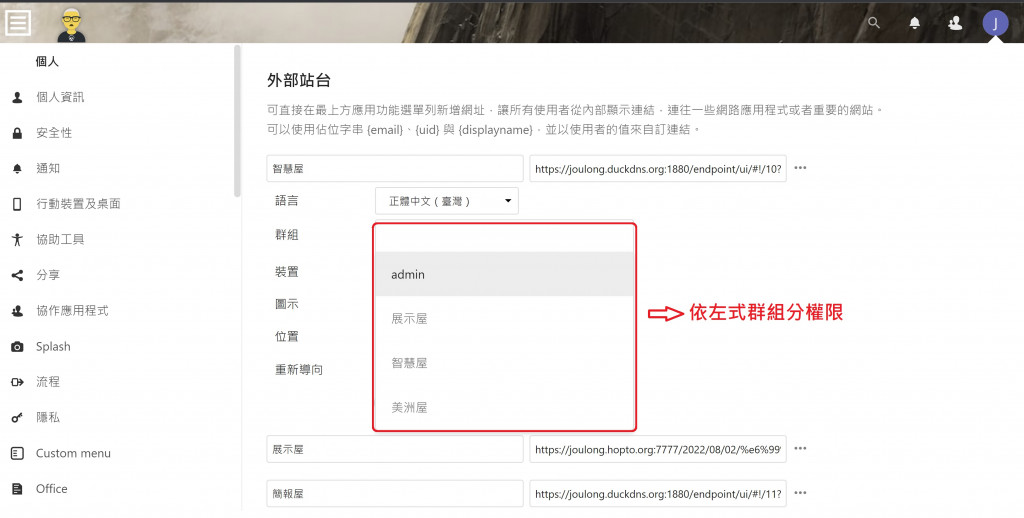The image size is (1024, 518).
Task: Click the 群組 field label
Action: coord(287,235)
